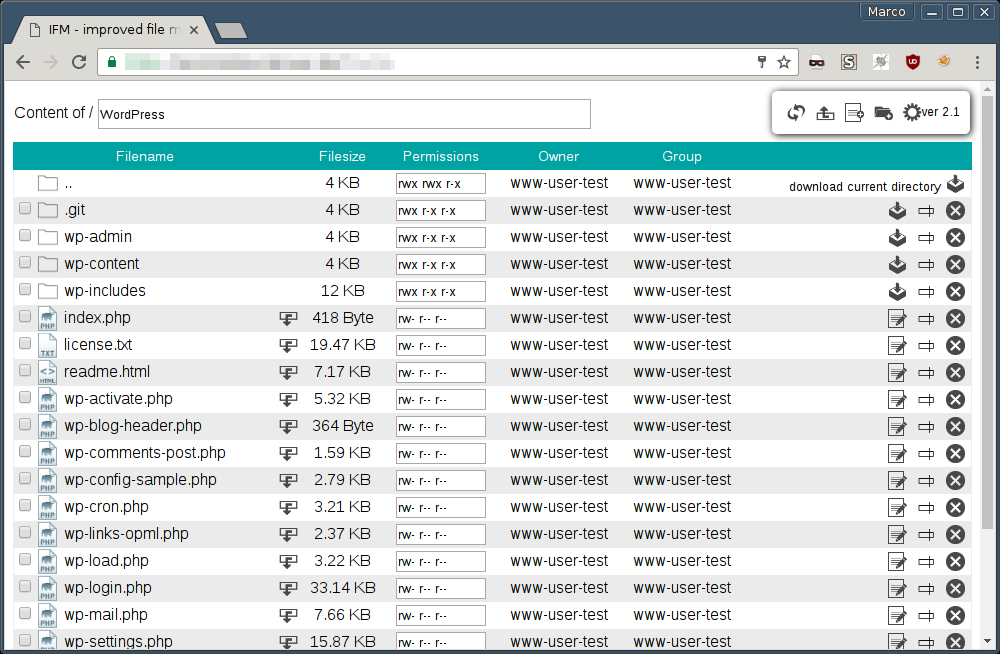Select the wp-content checkbox
Image resolution: width=1000 pixels, height=654 pixels.
(25, 262)
